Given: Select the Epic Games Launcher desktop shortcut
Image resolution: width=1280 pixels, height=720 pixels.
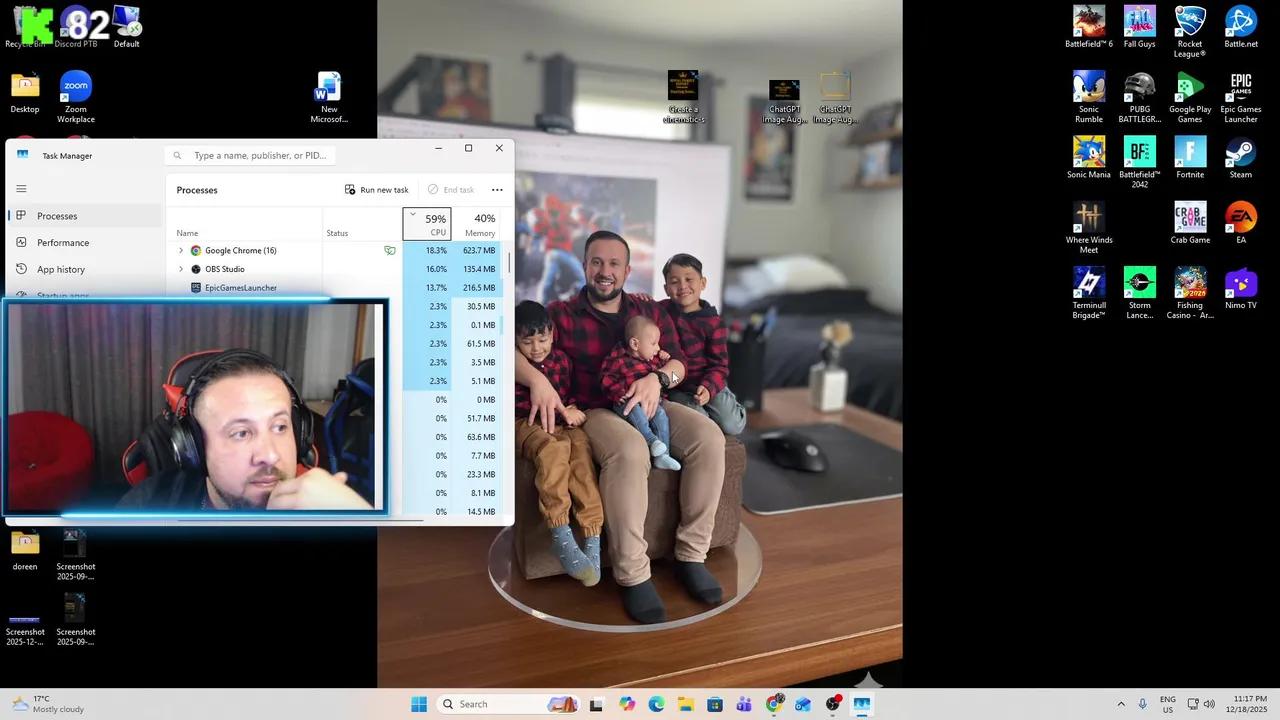Looking at the screenshot, I should [1241, 97].
